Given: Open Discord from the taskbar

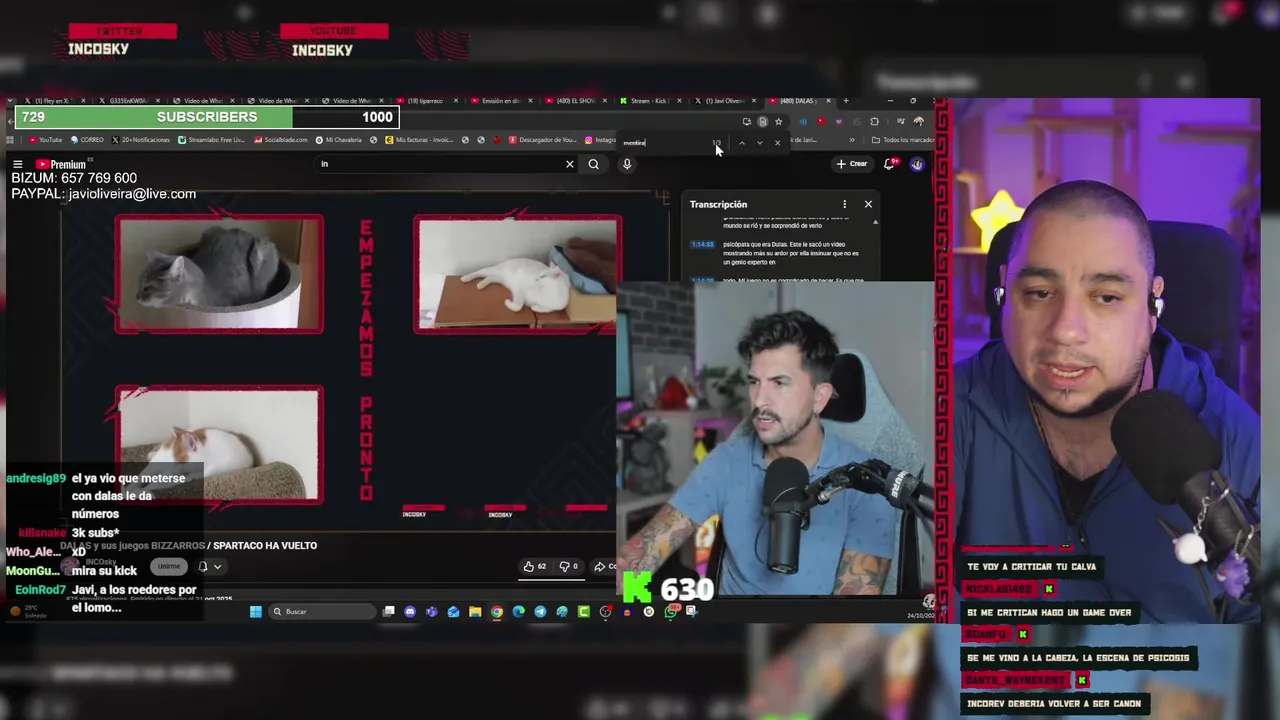Looking at the screenshot, I should 410,612.
